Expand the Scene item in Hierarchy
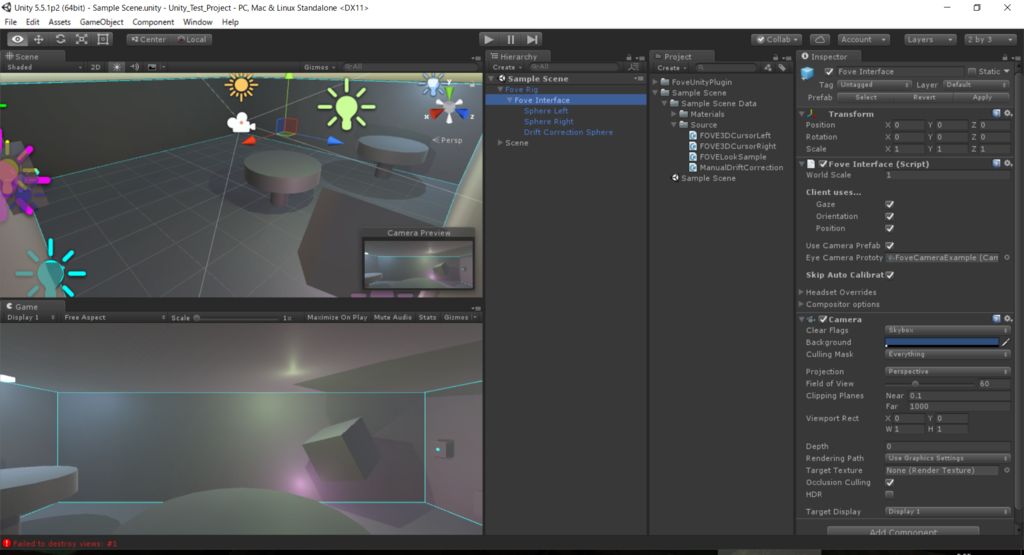The height and width of the screenshot is (555, 1024). coord(500,142)
